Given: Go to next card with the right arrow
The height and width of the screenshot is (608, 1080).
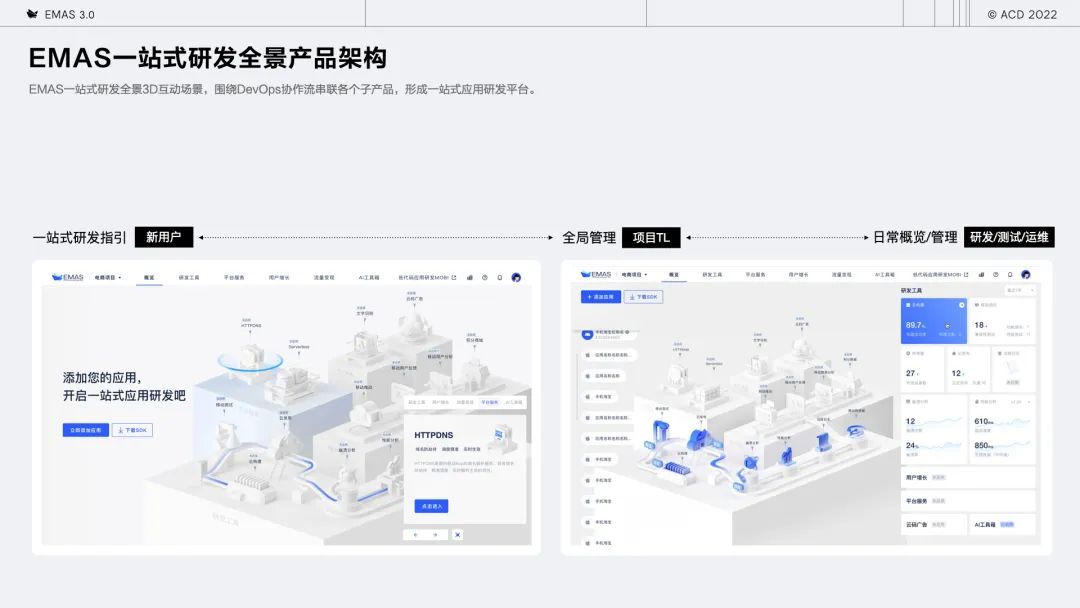Looking at the screenshot, I should [x=435, y=534].
